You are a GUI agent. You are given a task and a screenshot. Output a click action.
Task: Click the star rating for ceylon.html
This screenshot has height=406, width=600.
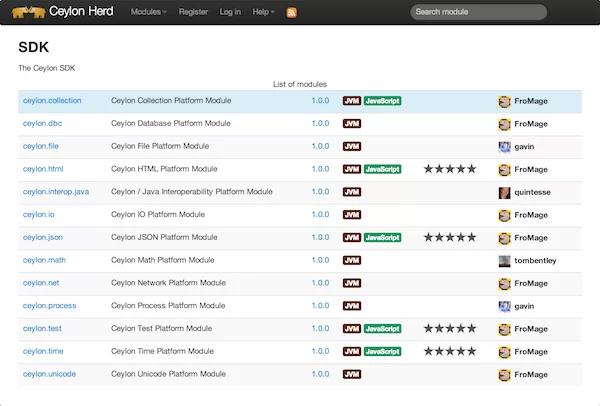click(450, 169)
